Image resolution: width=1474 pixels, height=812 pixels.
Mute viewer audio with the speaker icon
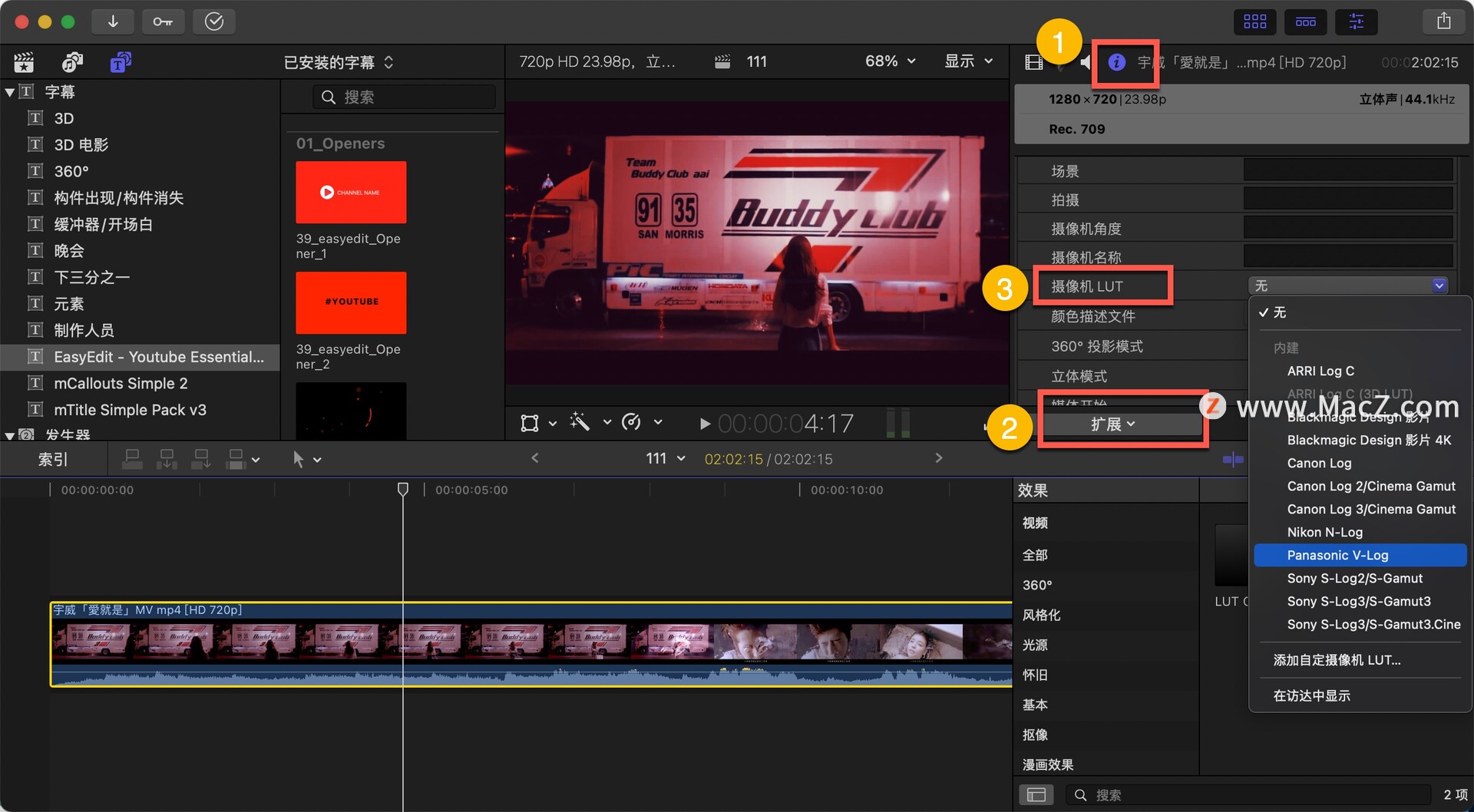coord(1086,62)
